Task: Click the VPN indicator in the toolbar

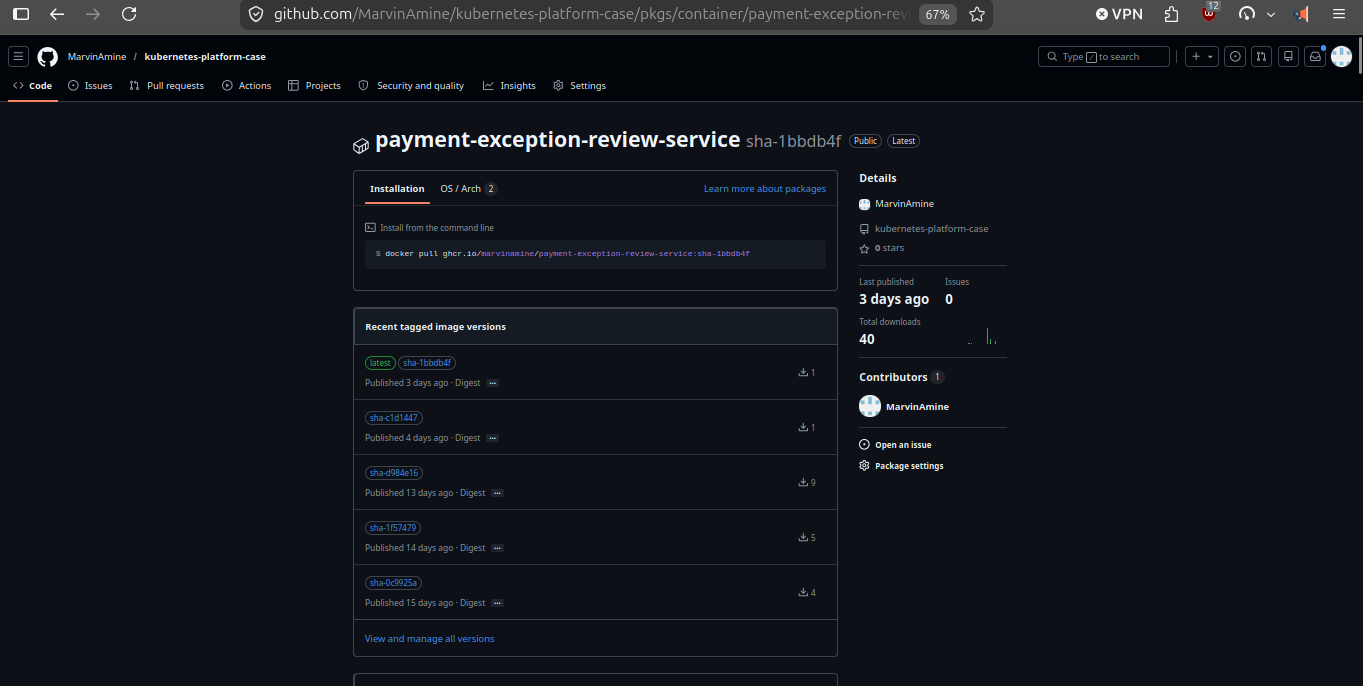Action: [1119, 14]
